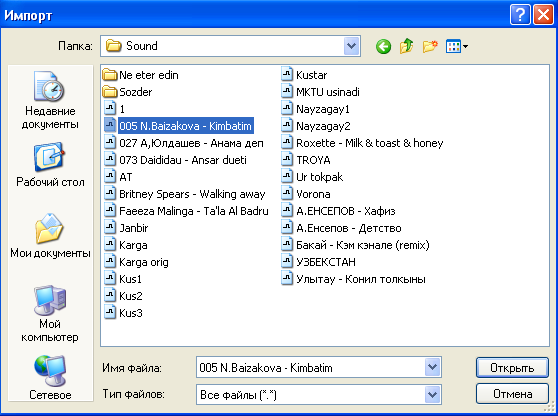Screen dimensions: 558x416
Task: Click the MKTU usinadi file icon
Action: pos(287,91)
